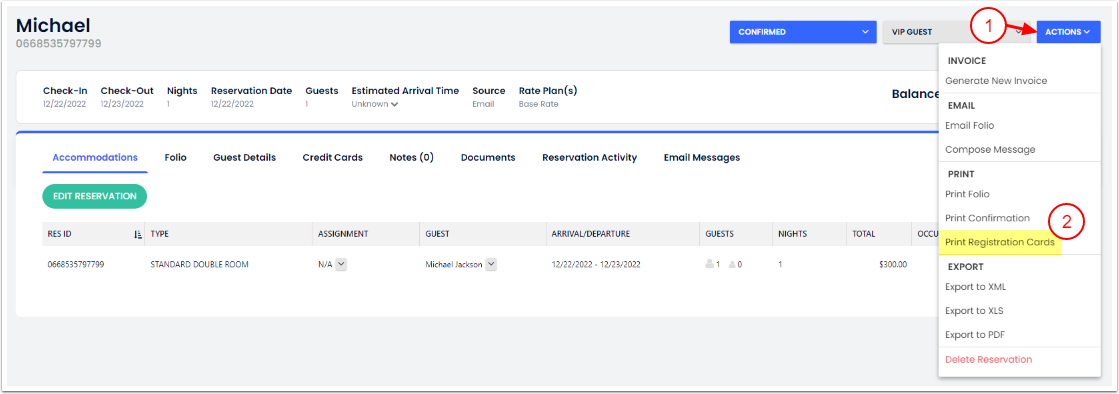
Task: Click the Check-Out date 12/23/2022
Action: [x=122, y=104]
